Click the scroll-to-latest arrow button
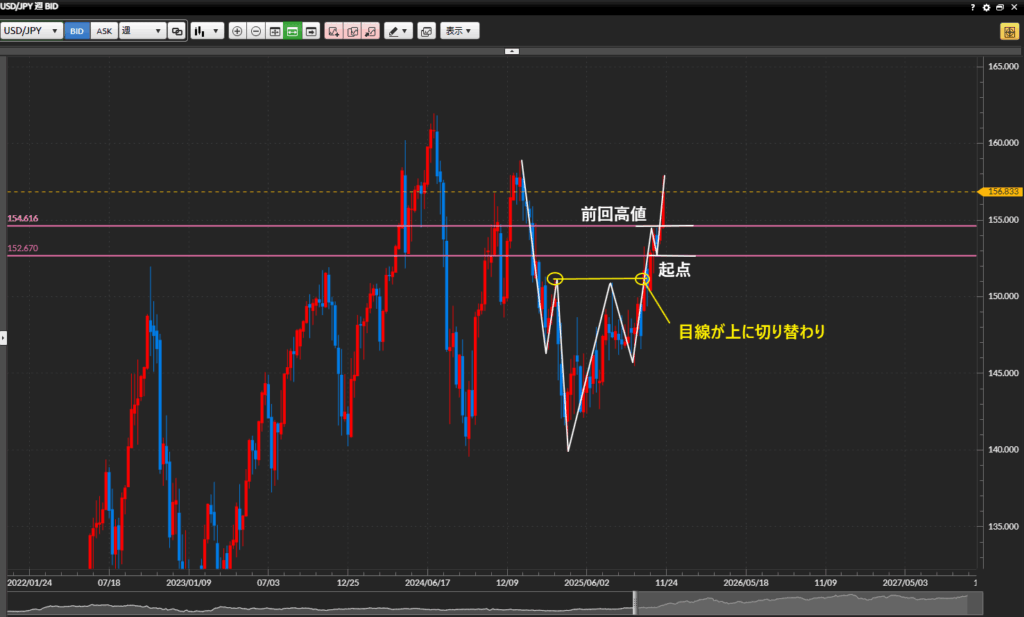1024x617 pixels. pos(311,31)
